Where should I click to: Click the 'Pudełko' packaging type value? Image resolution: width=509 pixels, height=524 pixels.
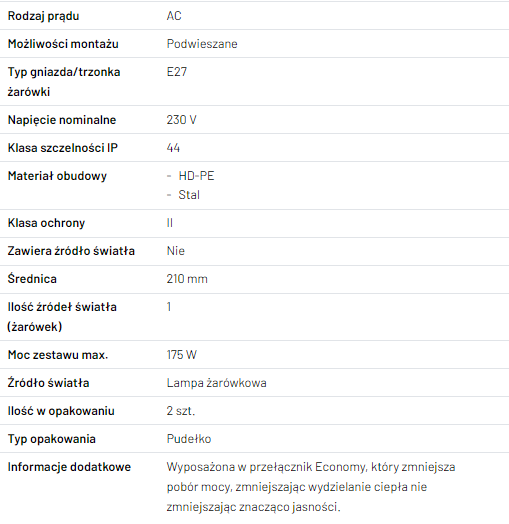tap(189, 439)
